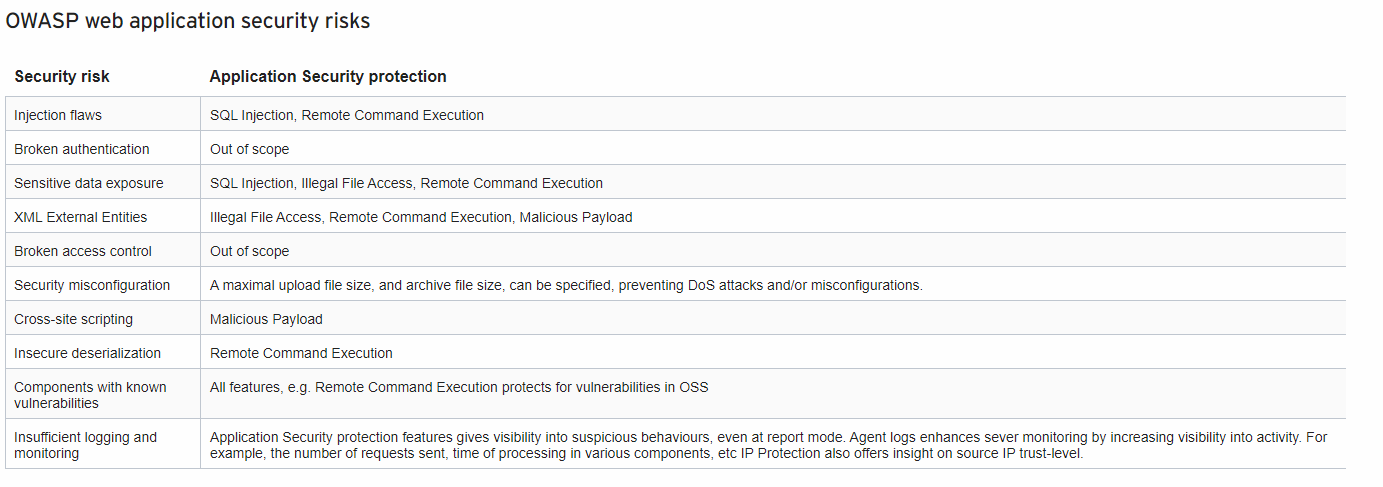Select Insufficient logging and monitoring row label
This screenshot has width=1383, height=487.
[86, 445]
